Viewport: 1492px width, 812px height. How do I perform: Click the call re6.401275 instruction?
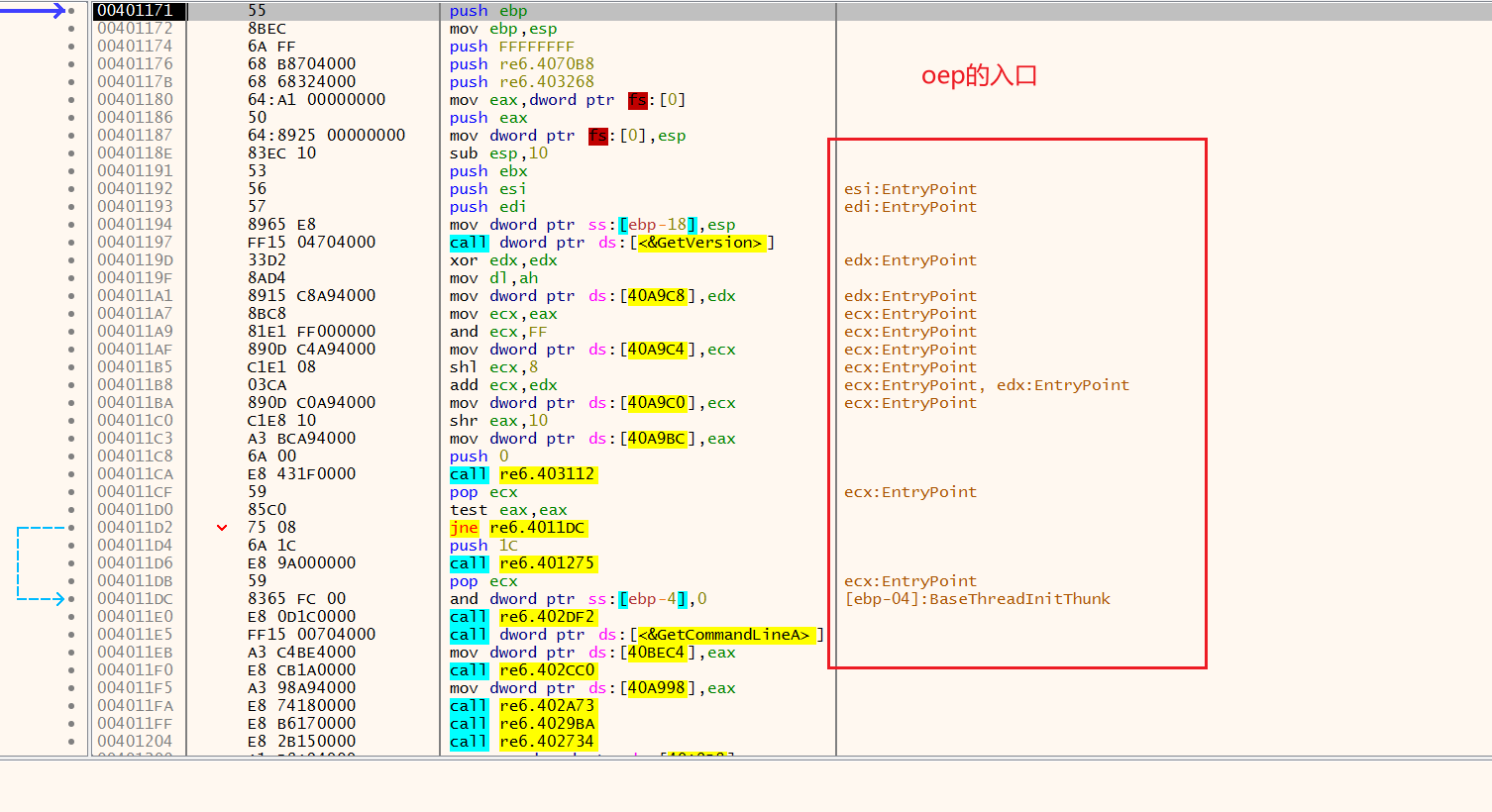tap(522, 563)
